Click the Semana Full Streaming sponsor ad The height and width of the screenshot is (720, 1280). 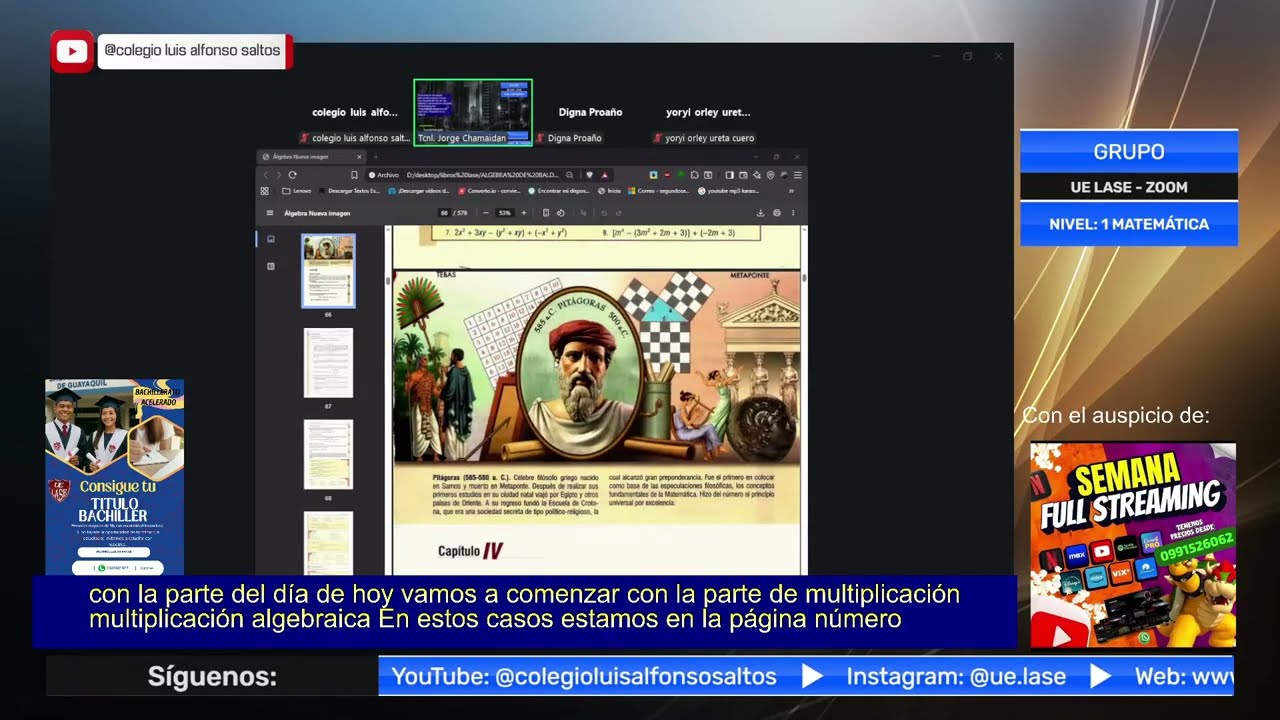pyautogui.click(x=1133, y=545)
